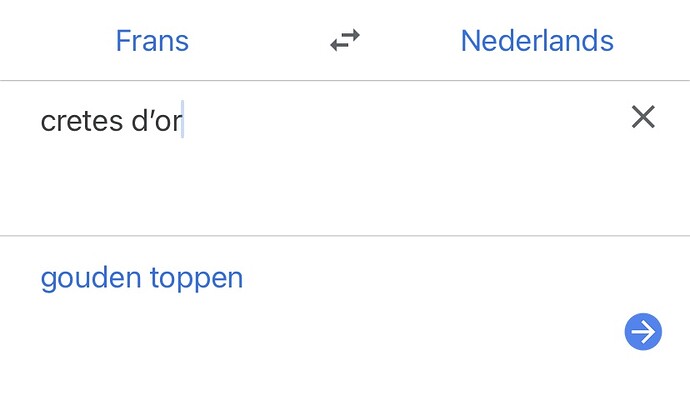Viewport: 690px width, 410px height.
Task: Tap the two-arrow language switch icon
Action: (x=345, y=40)
